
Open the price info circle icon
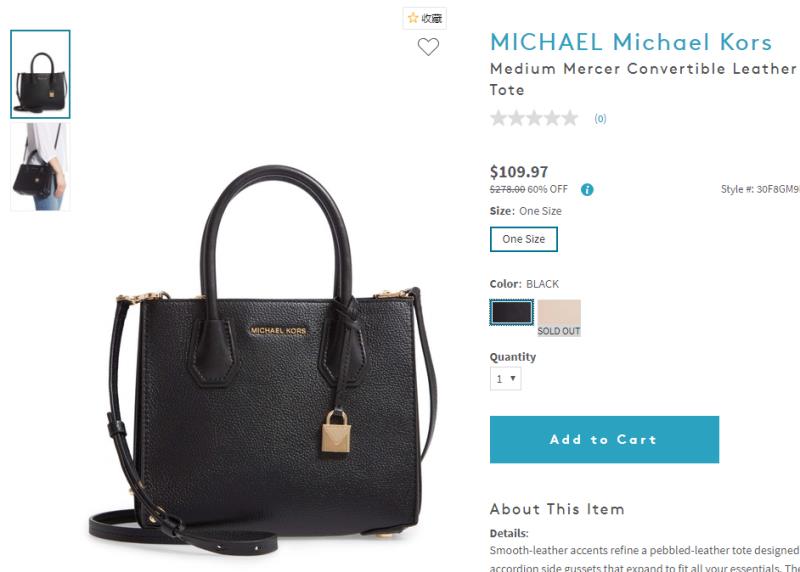pyautogui.click(x=587, y=190)
